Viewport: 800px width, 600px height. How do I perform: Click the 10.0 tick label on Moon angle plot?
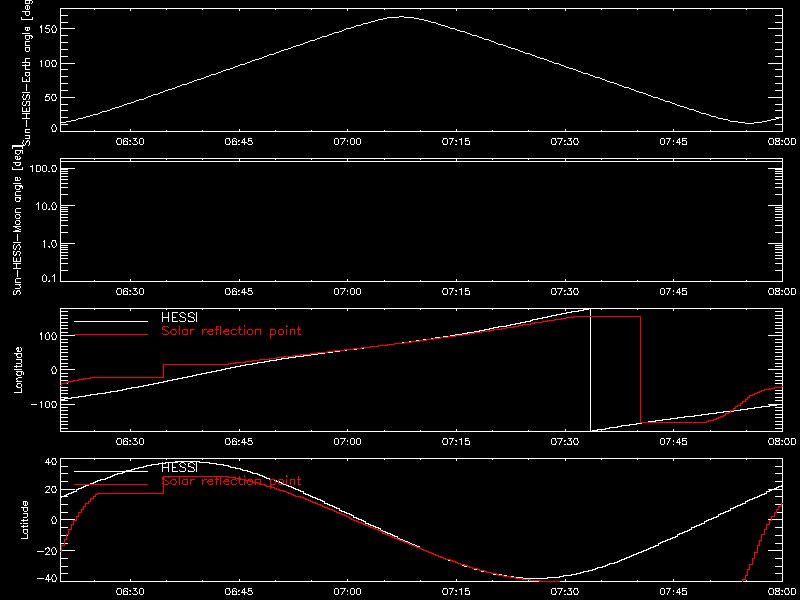click(46, 207)
